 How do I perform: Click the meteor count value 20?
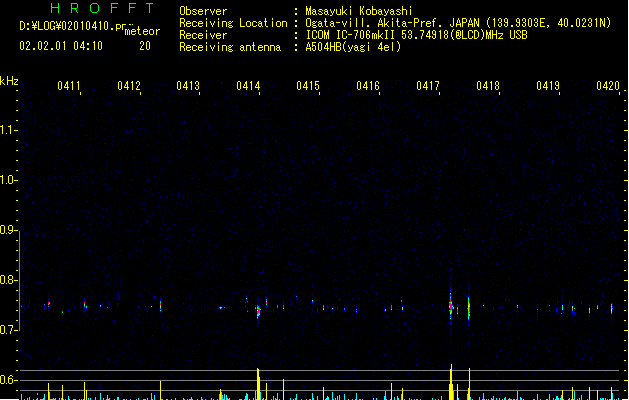click(145, 46)
